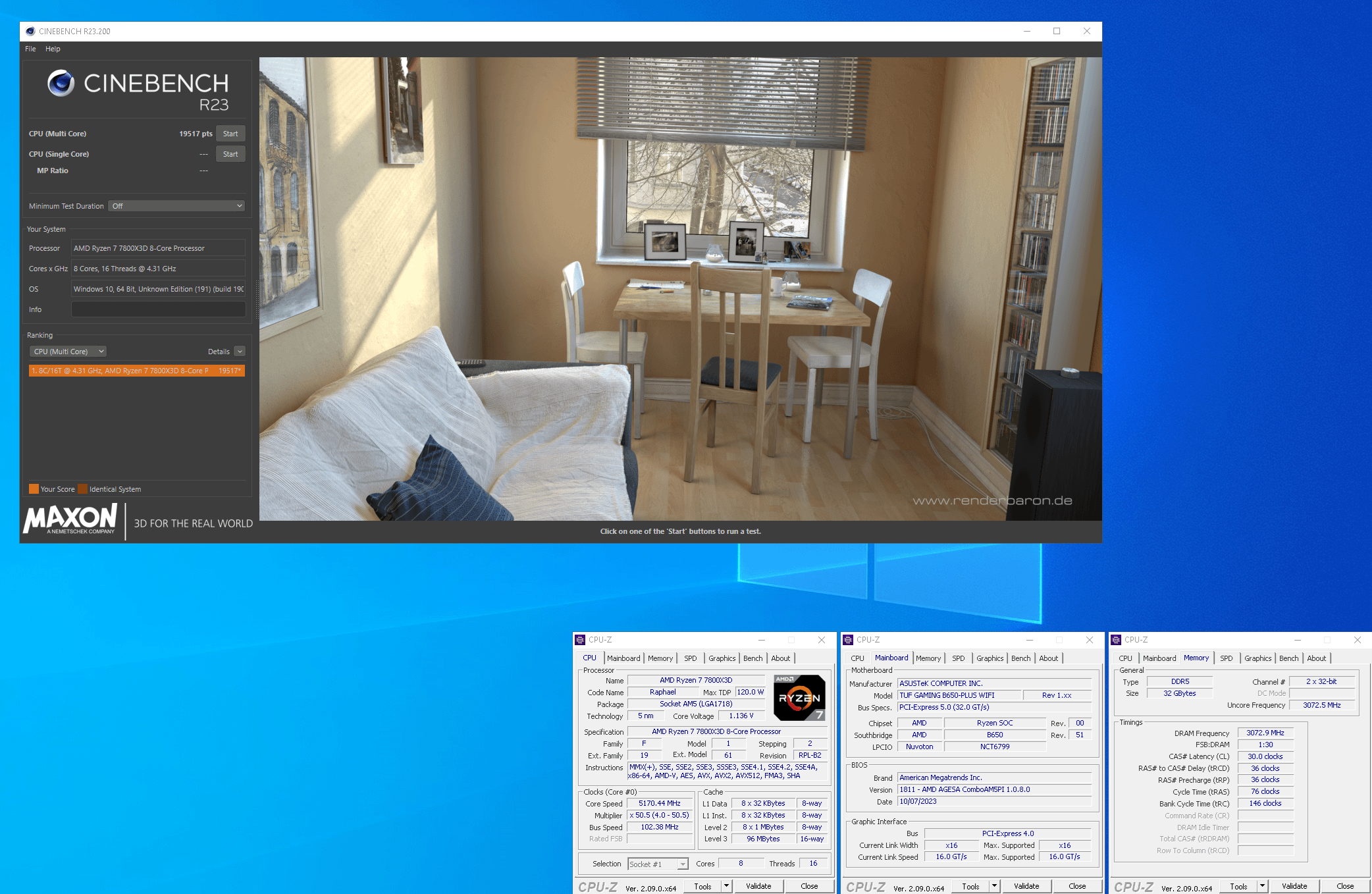
Task: Open SPD tab in the CPU-Z Mainboard window
Action: tap(959, 658)
